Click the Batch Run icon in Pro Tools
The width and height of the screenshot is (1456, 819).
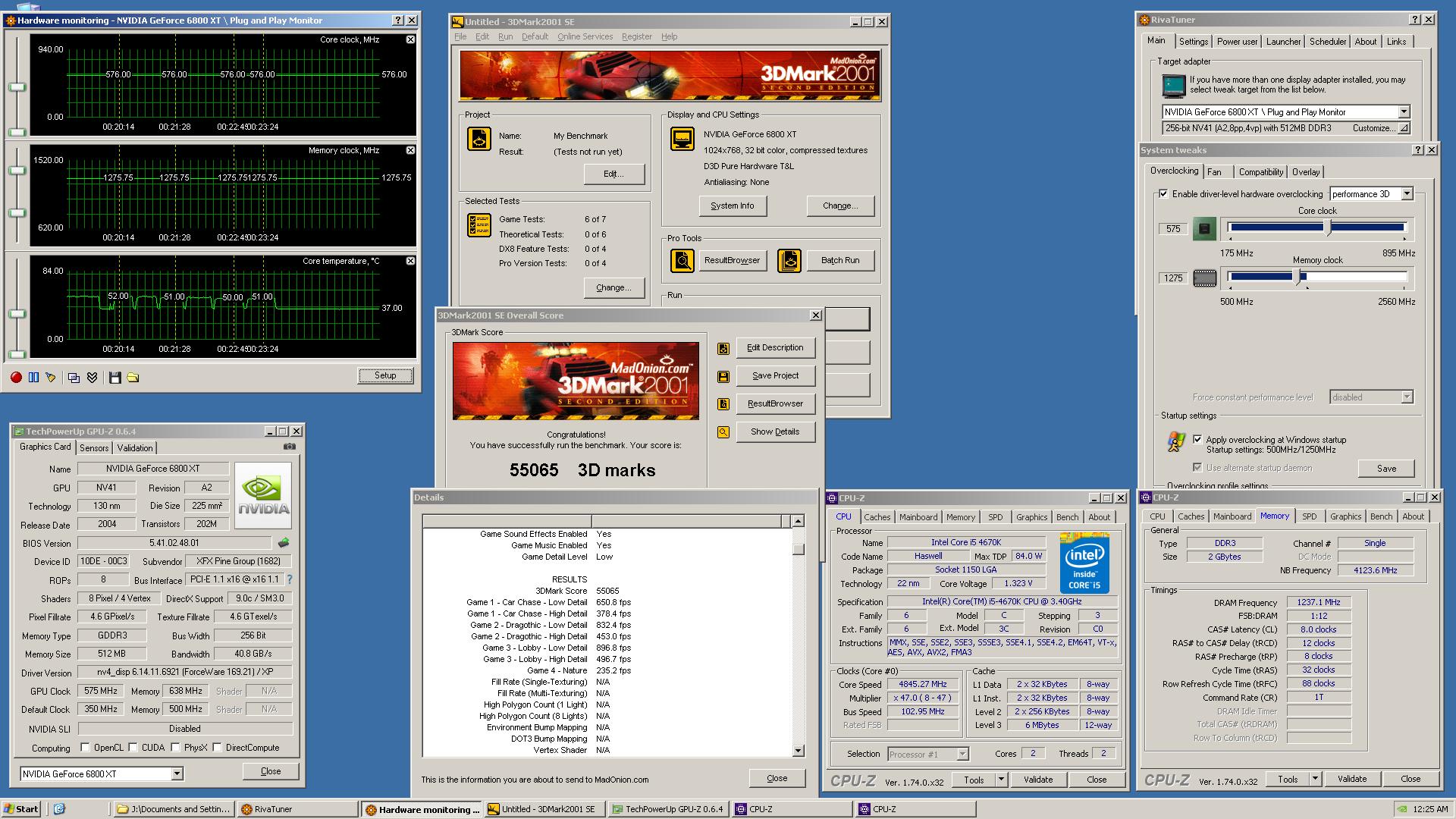pos(789,261)
